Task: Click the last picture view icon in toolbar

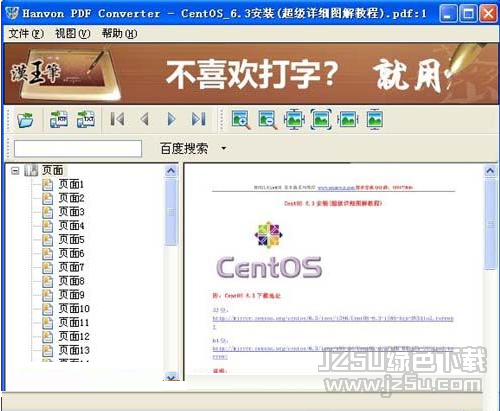Action: (x=375, y=119)
